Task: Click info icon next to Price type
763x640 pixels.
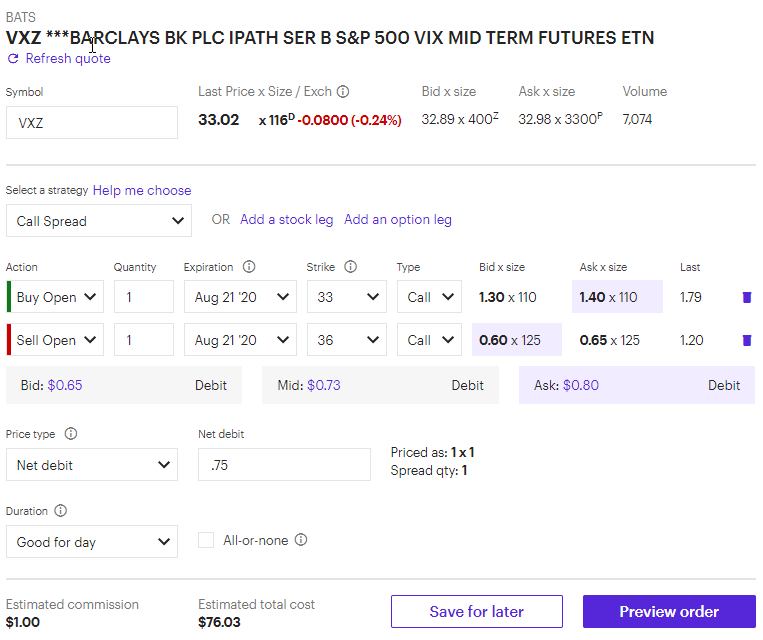Action: (x=71, y=434)
